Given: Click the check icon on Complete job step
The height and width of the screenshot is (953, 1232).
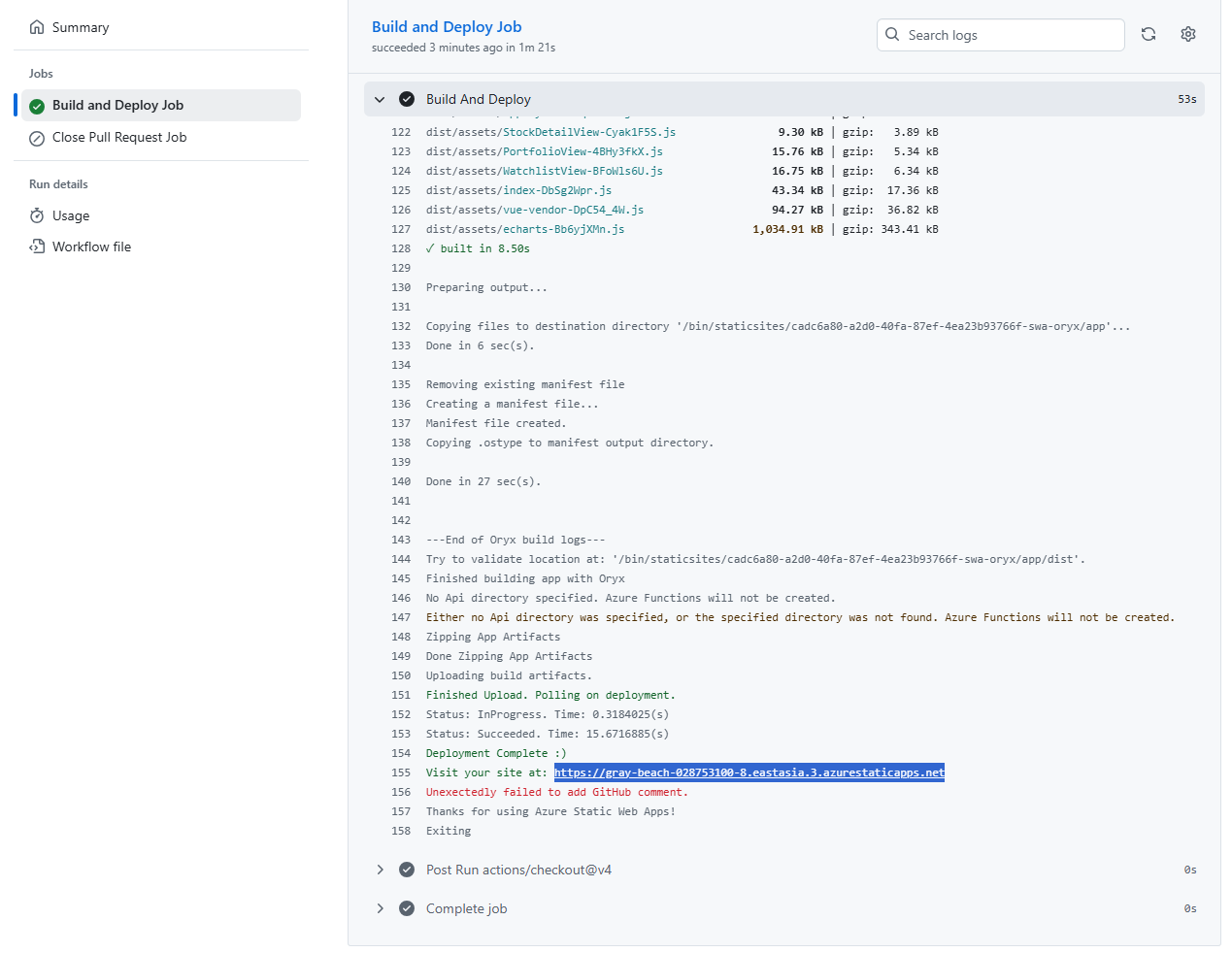Looking at the screenshot, I should coord(407,908).
